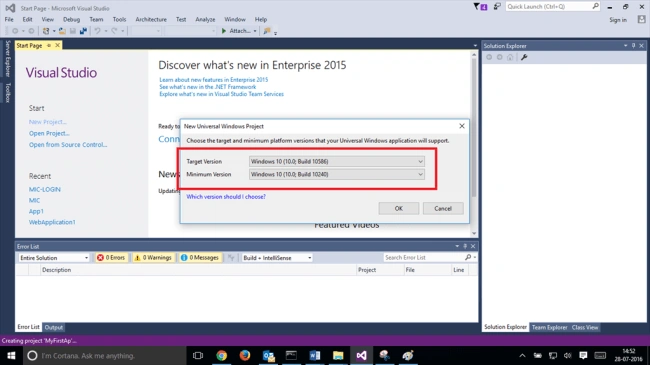
Task: Click the green Attach start arrow
Action: (x=224, y=31)
